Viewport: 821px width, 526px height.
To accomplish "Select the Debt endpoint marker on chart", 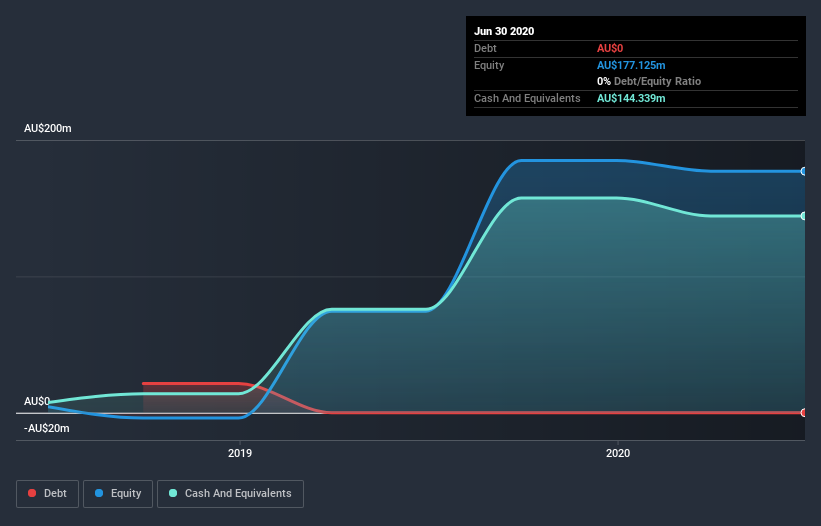I will (804, 412).
